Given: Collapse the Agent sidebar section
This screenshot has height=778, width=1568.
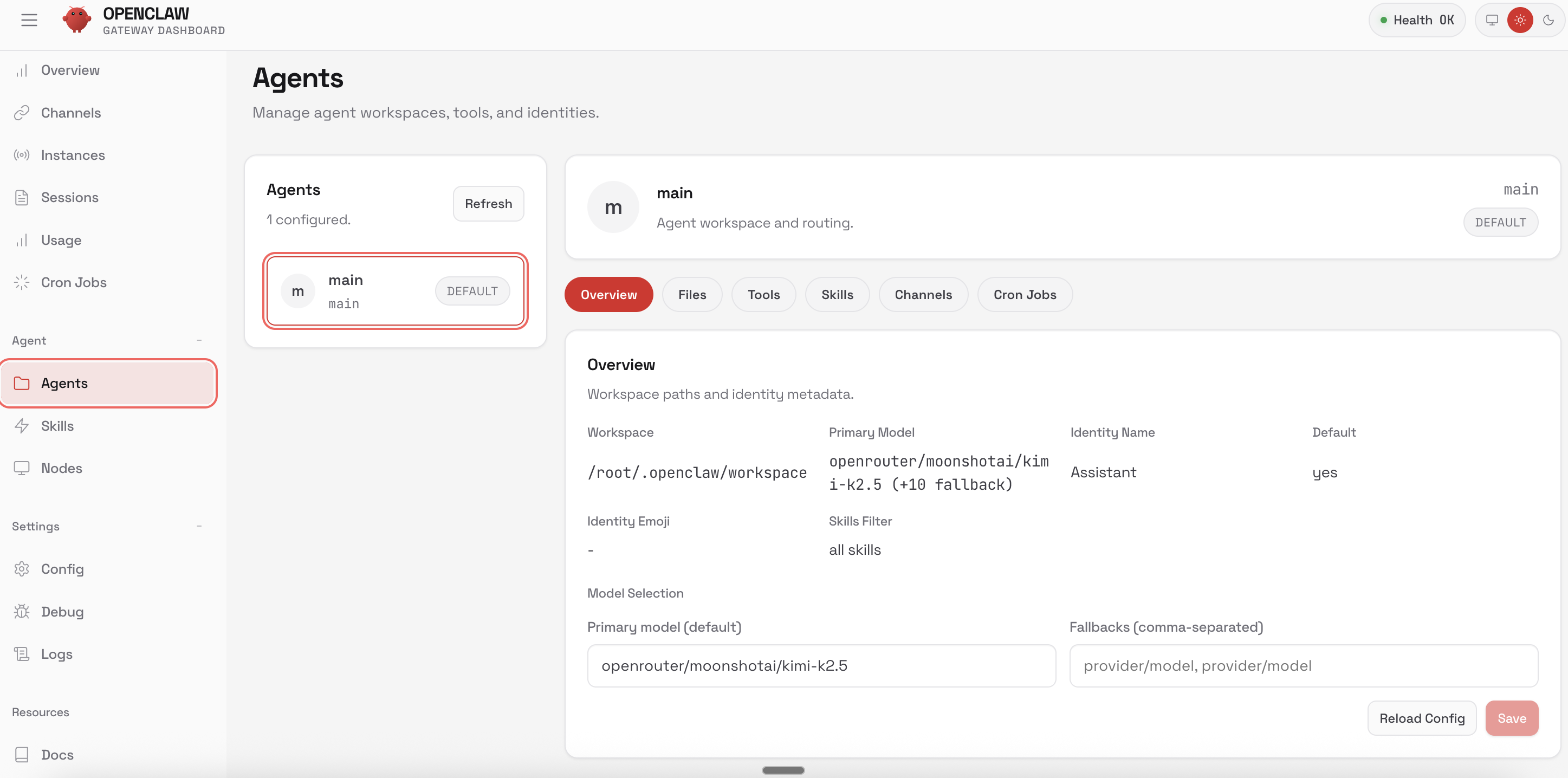Looking at the screenshot, I should pos(199,340).
